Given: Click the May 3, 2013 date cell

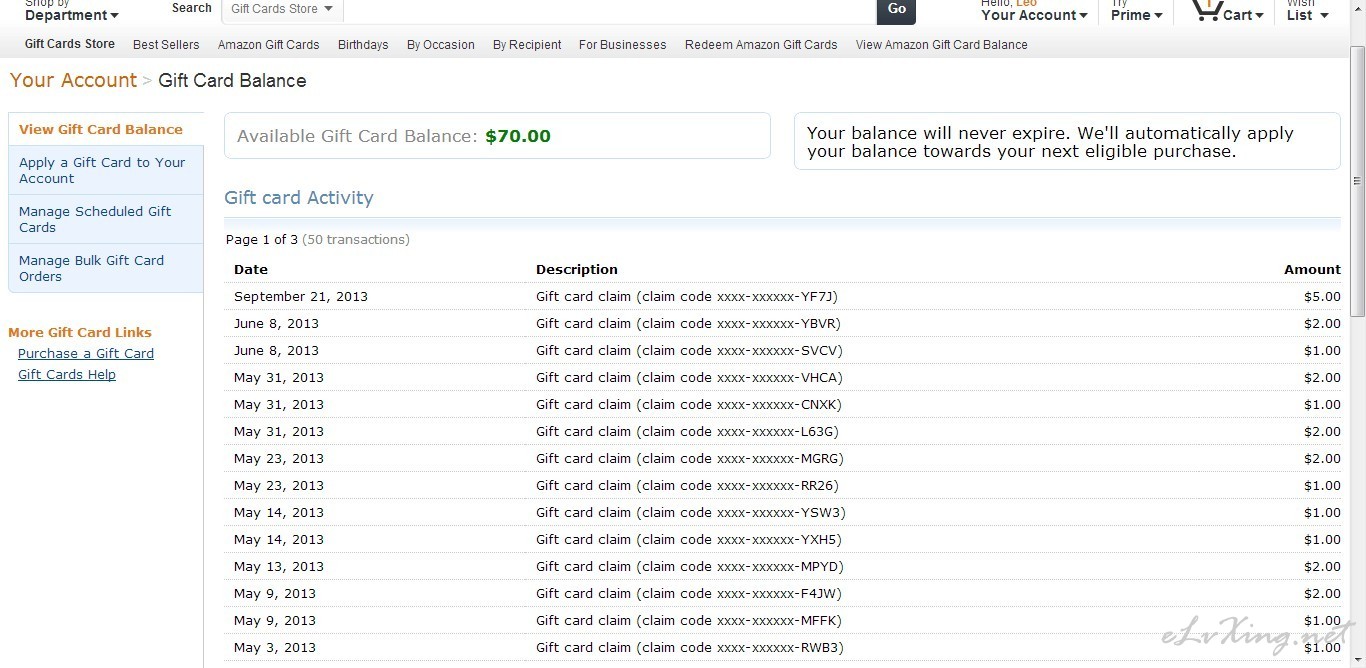Looking at the screenshot, I should 275,647.
